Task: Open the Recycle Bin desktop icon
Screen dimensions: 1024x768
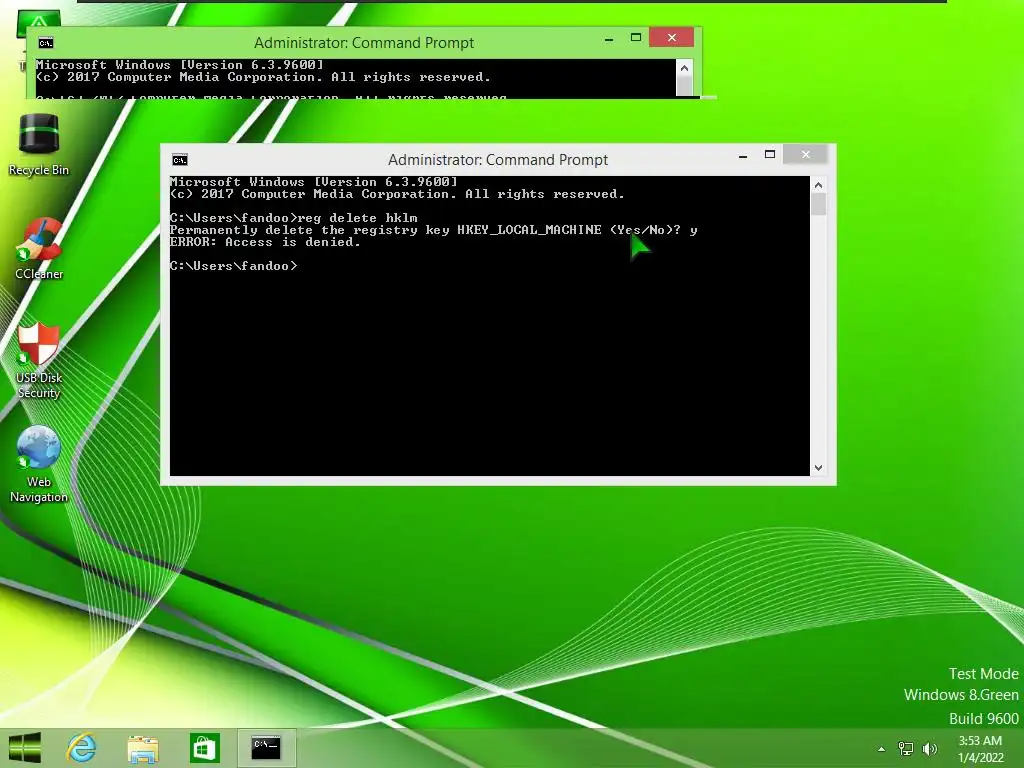Action: tap(39, 144)
